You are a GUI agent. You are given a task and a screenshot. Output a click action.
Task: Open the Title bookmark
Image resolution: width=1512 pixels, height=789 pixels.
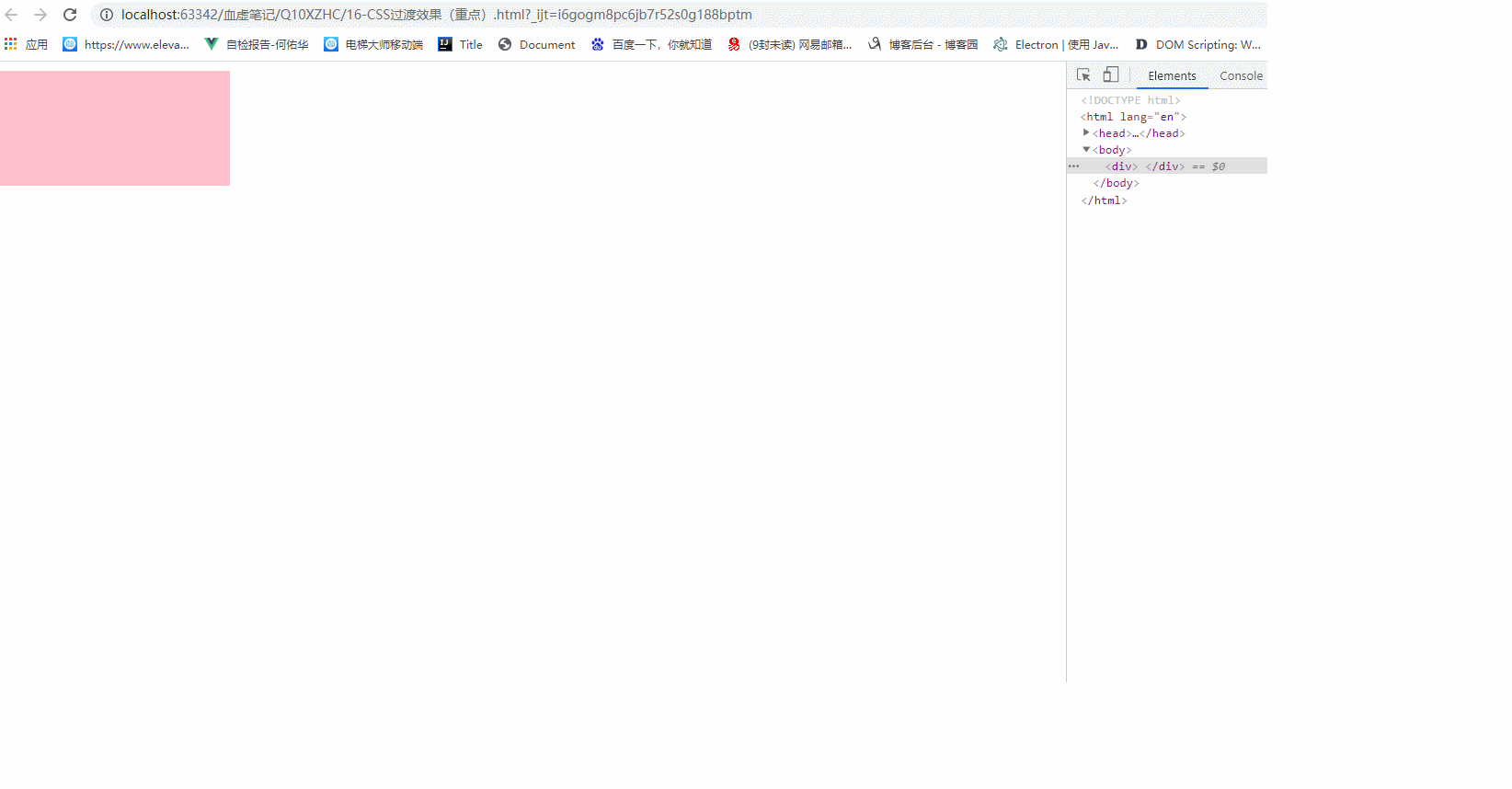460,44
